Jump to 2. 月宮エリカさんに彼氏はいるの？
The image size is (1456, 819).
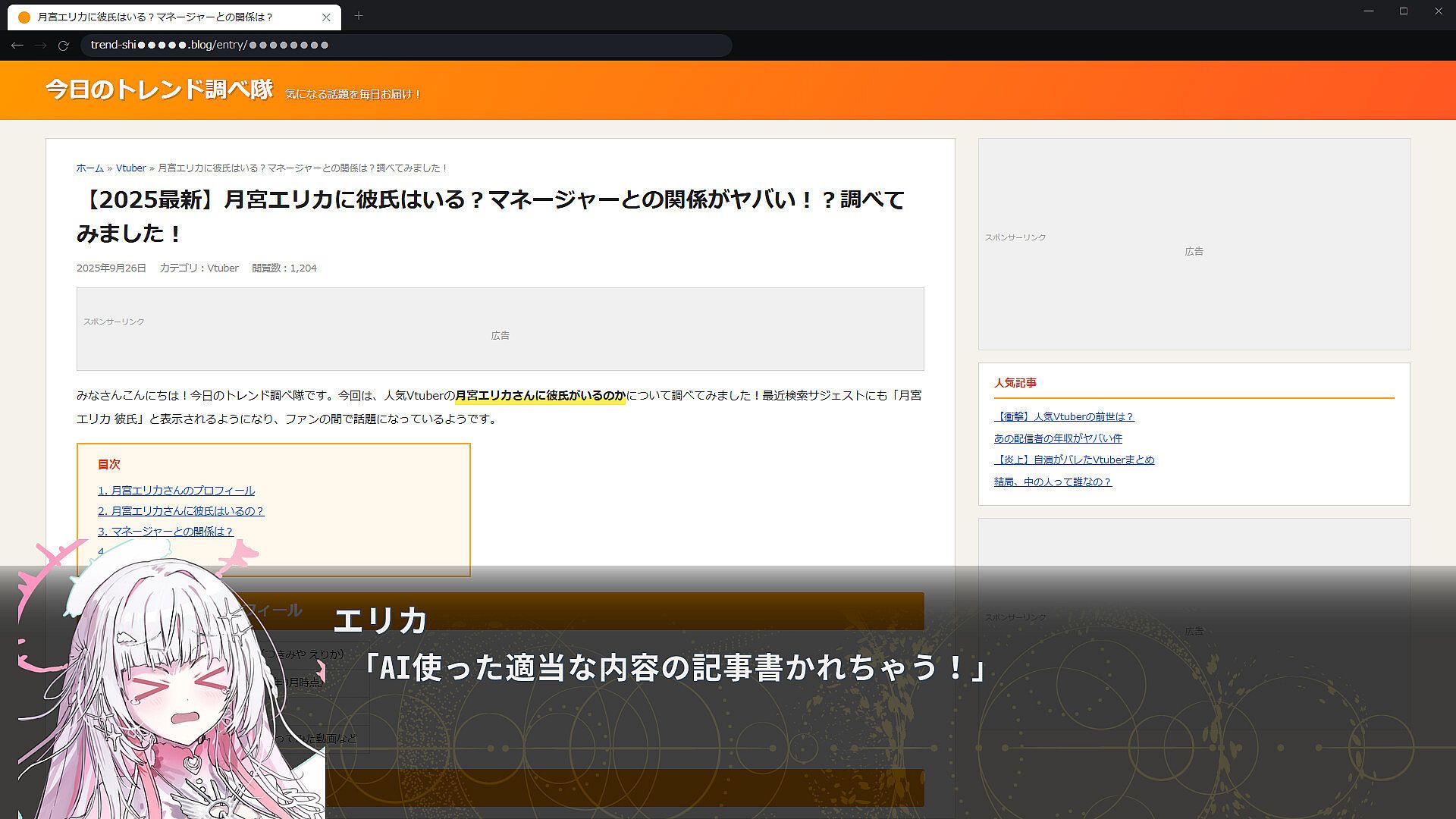coord(180,511)
